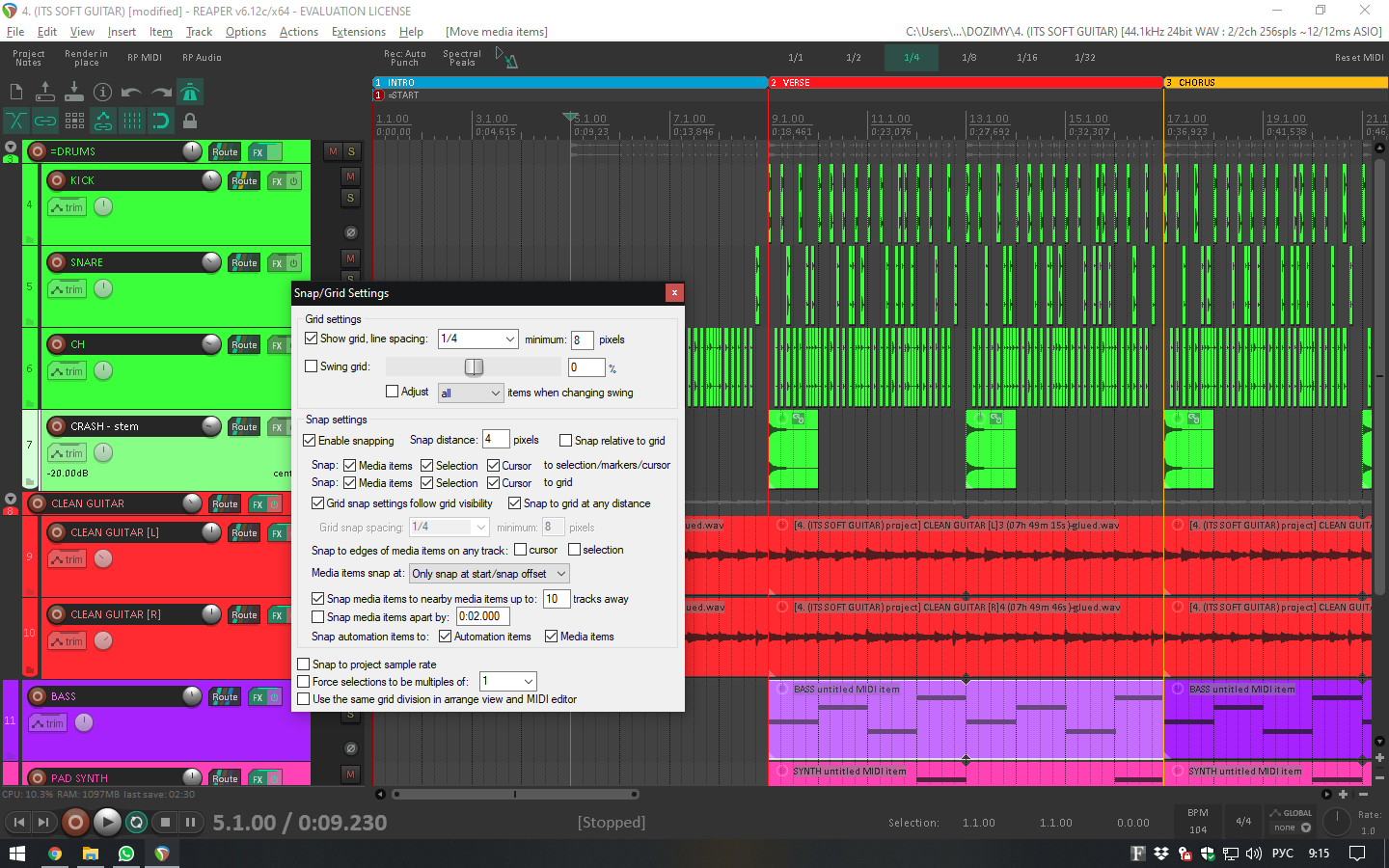Click the transport Stop button

click(165, 822)
